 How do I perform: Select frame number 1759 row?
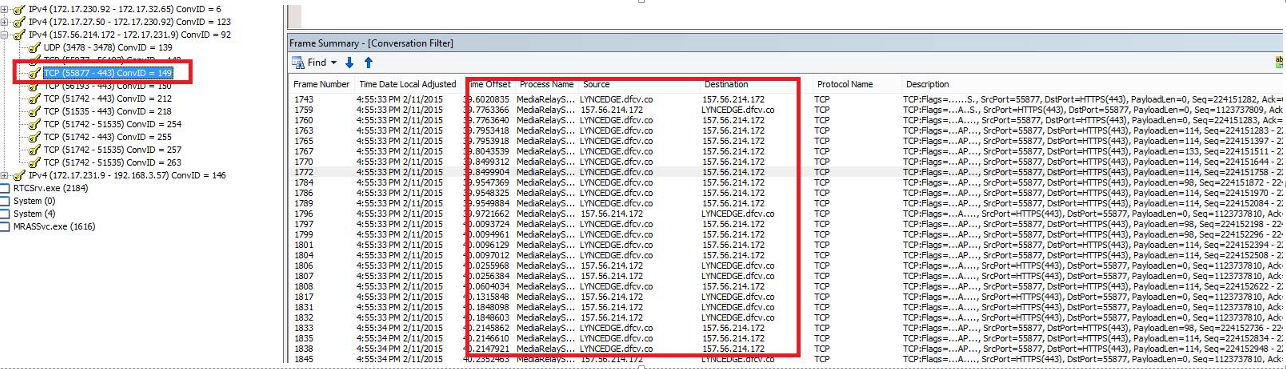(x=787, y=110)
